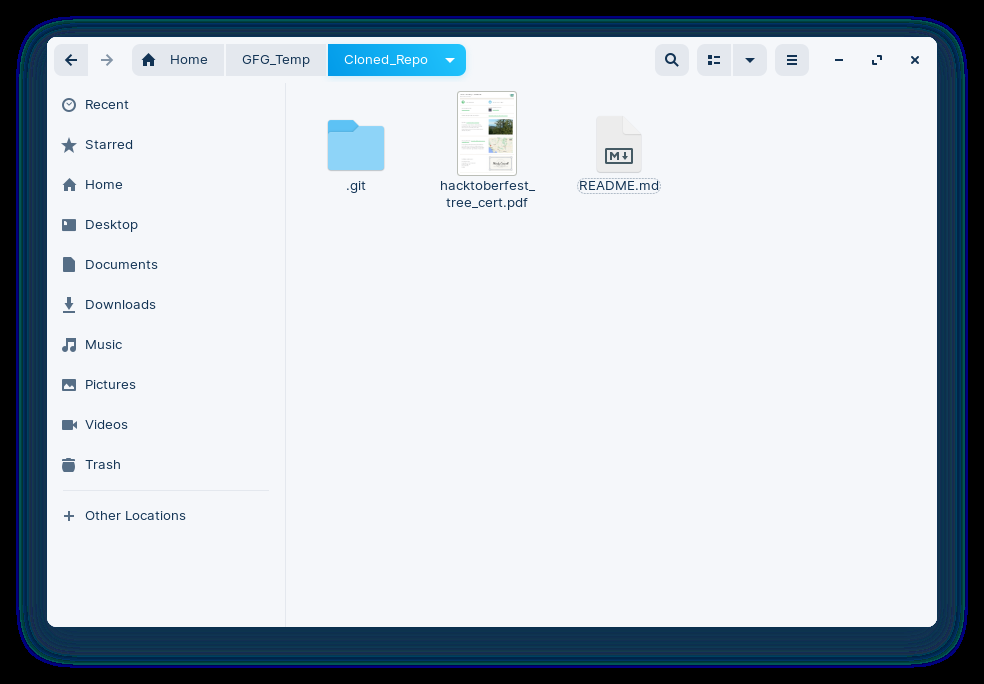Select the hacktoberfest_tree_cert.pdf thumbnail
This screenshot has width=984, height=684.
tap(487, 133)
